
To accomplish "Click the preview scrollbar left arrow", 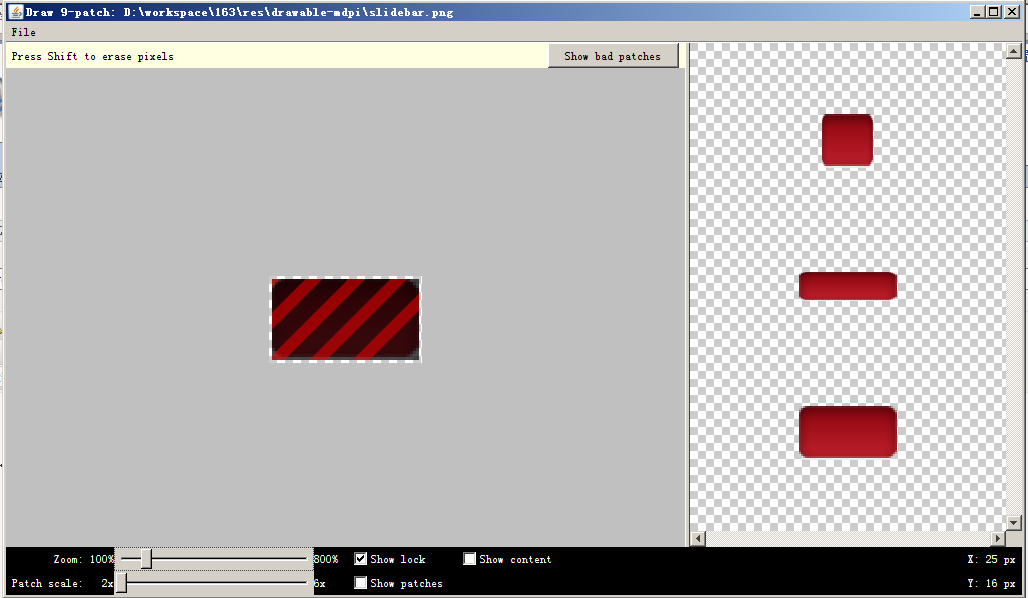I will coord(698,538).
